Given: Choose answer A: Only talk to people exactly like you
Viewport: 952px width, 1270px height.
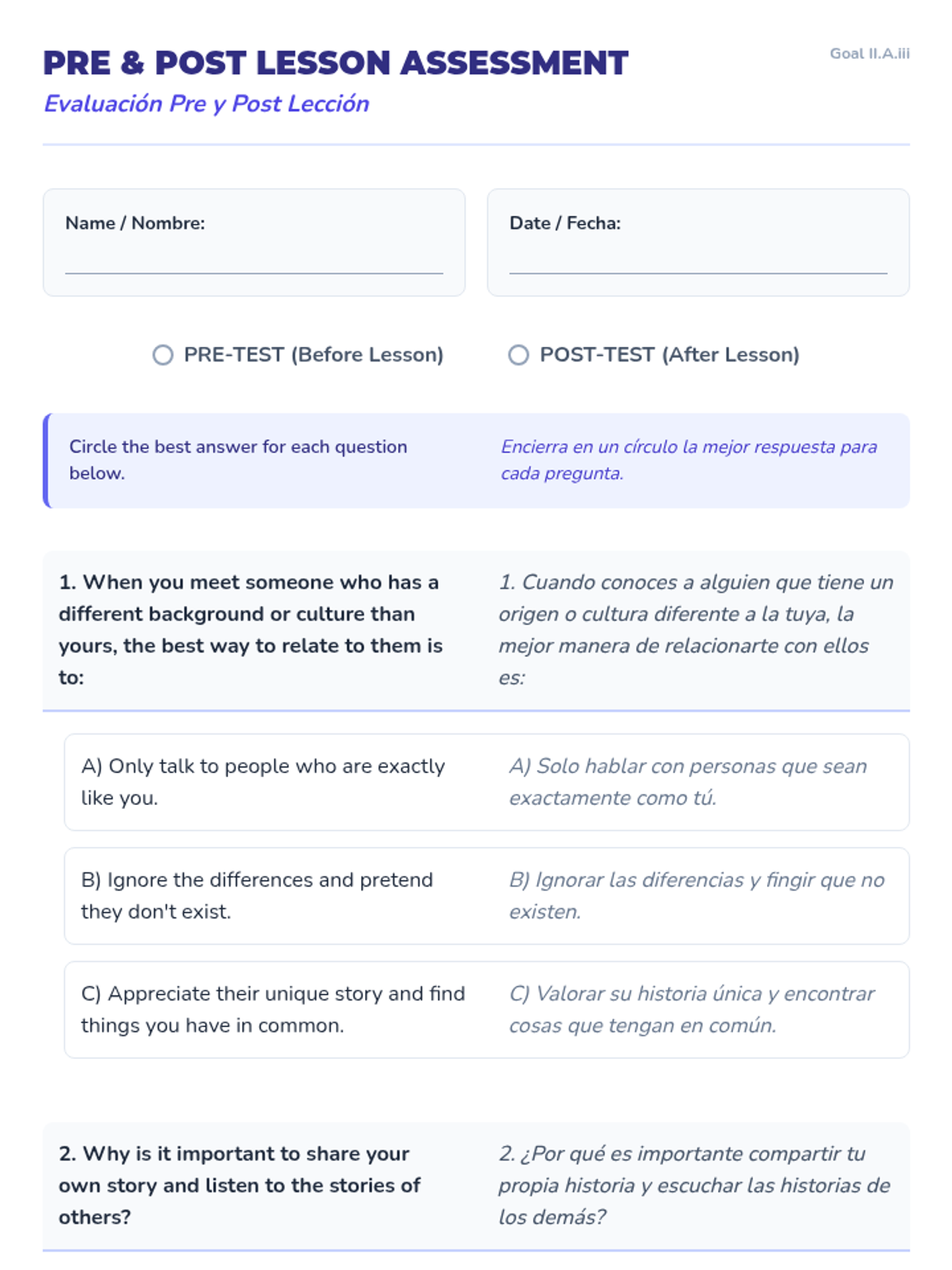Looking at the screenshot, I should click(x=263, y=782).
